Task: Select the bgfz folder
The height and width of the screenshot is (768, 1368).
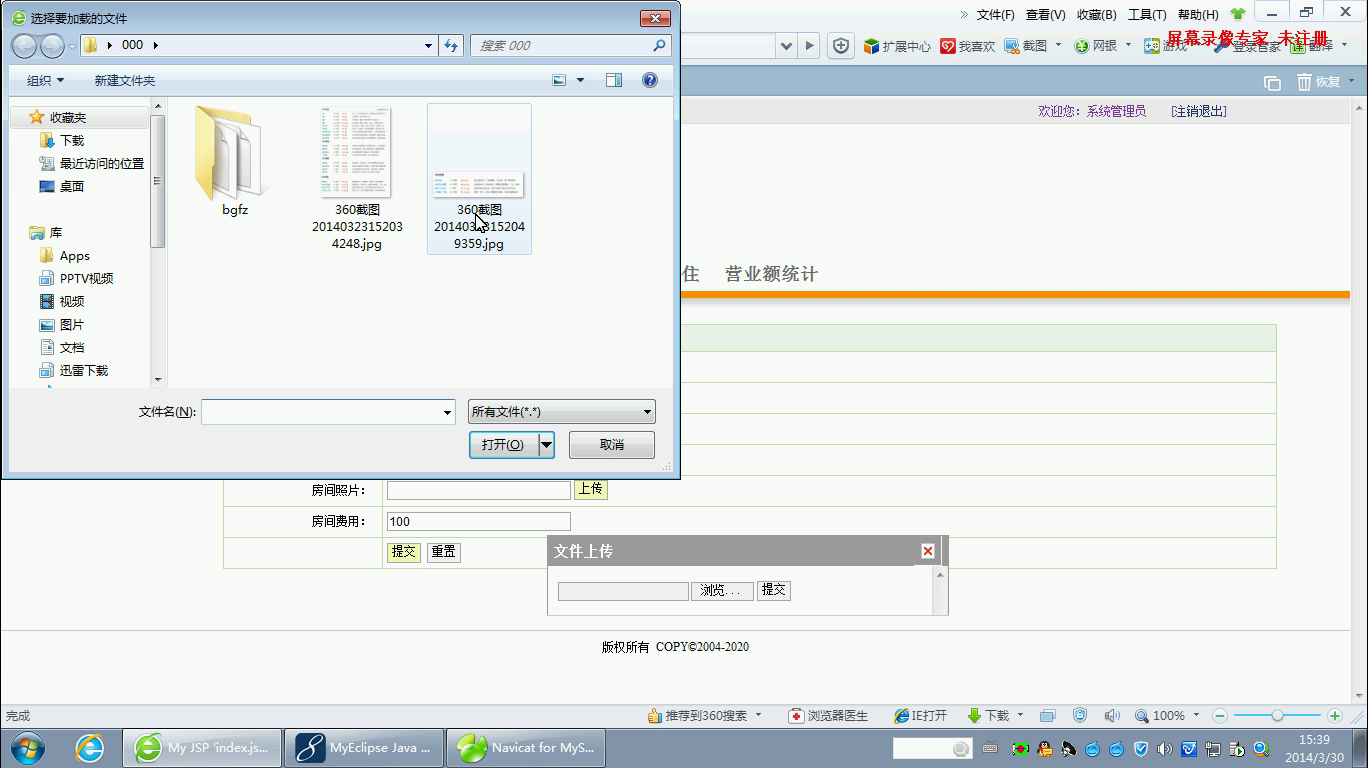Action: click(x=235, y=162)
